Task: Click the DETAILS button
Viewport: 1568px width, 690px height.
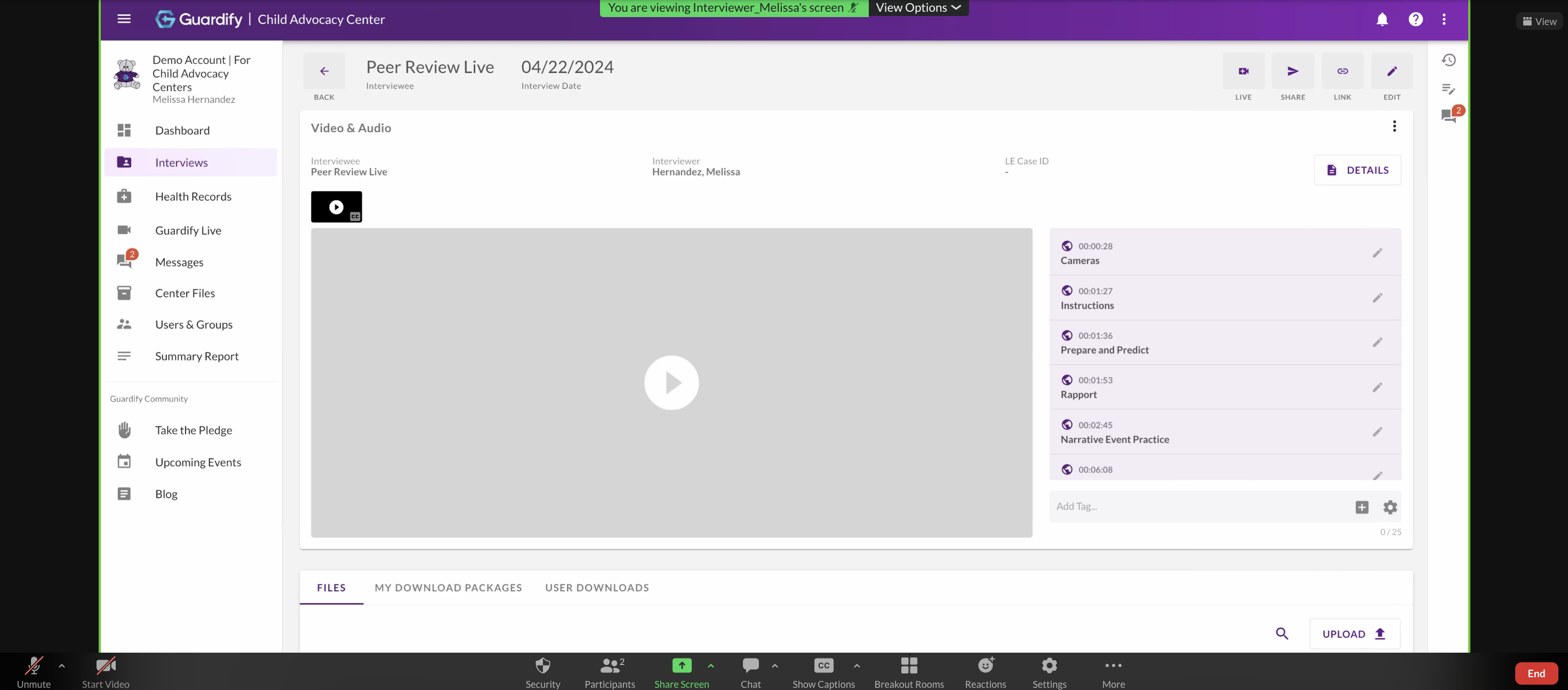Action: click(x=1357, y=170)
